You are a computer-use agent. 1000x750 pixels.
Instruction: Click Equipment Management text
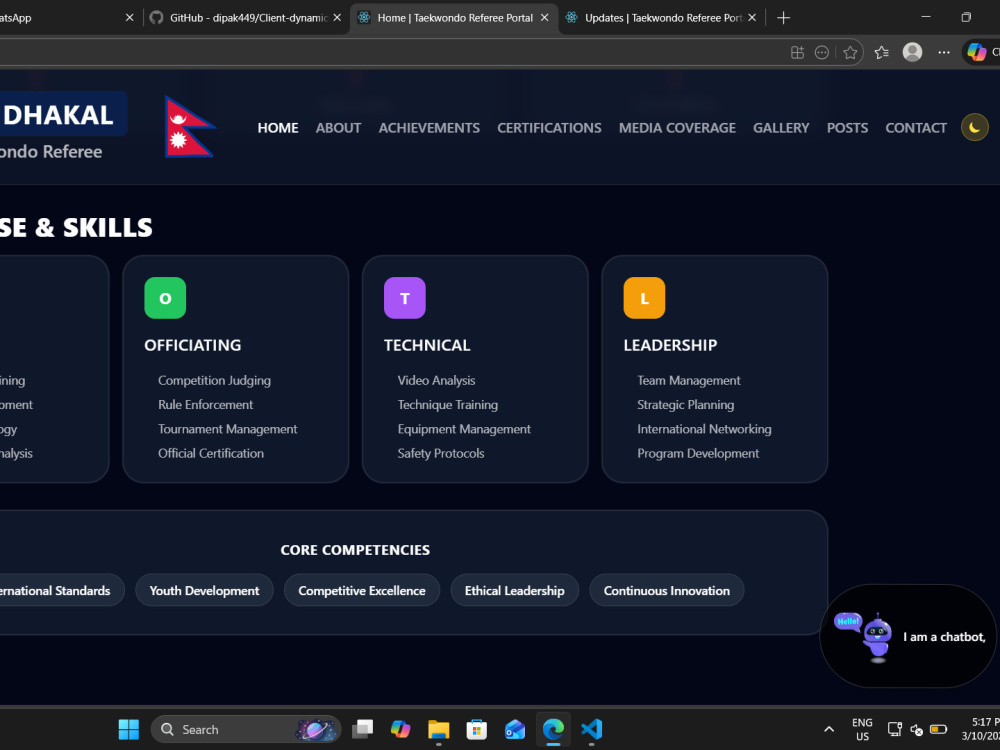coord(464,429)
